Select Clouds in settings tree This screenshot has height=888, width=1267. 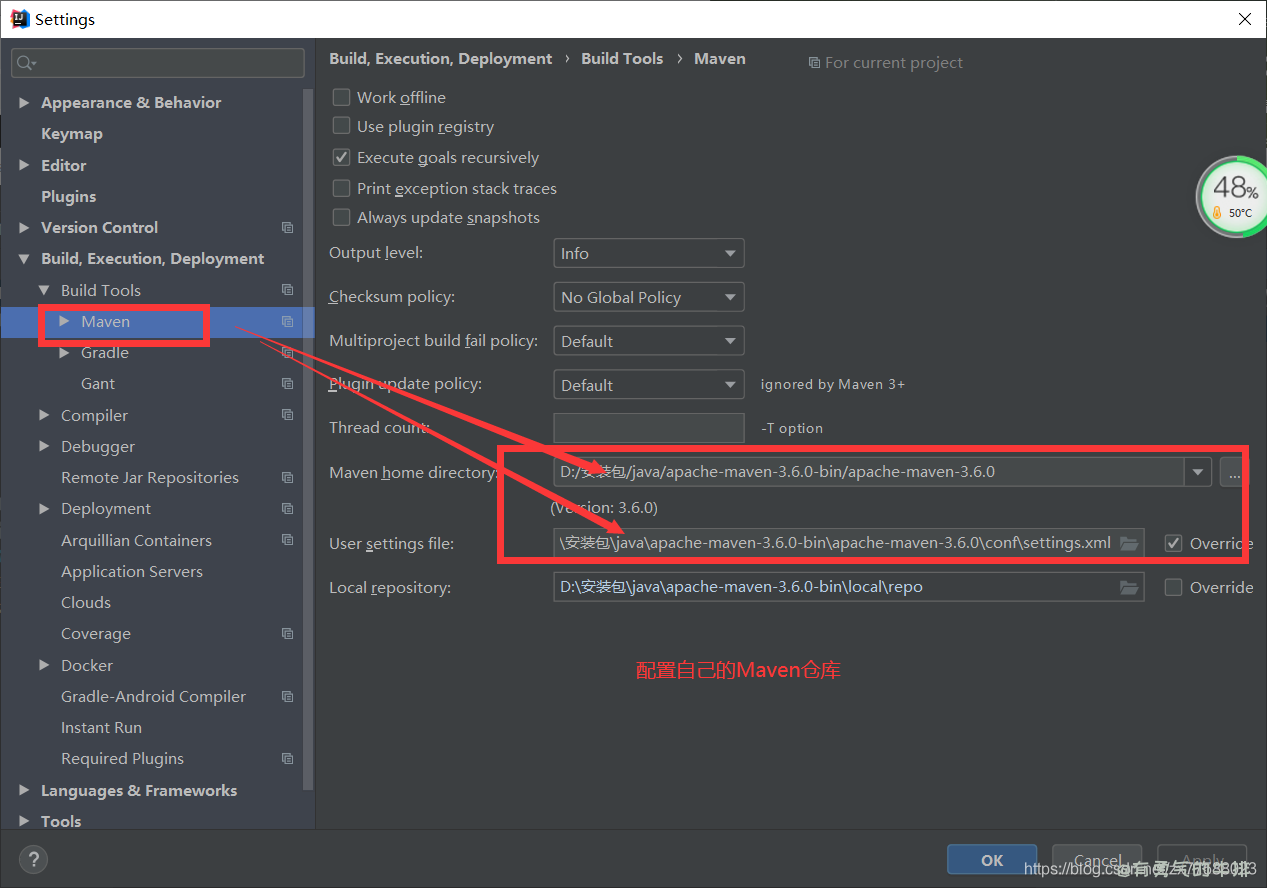(86, 603)
